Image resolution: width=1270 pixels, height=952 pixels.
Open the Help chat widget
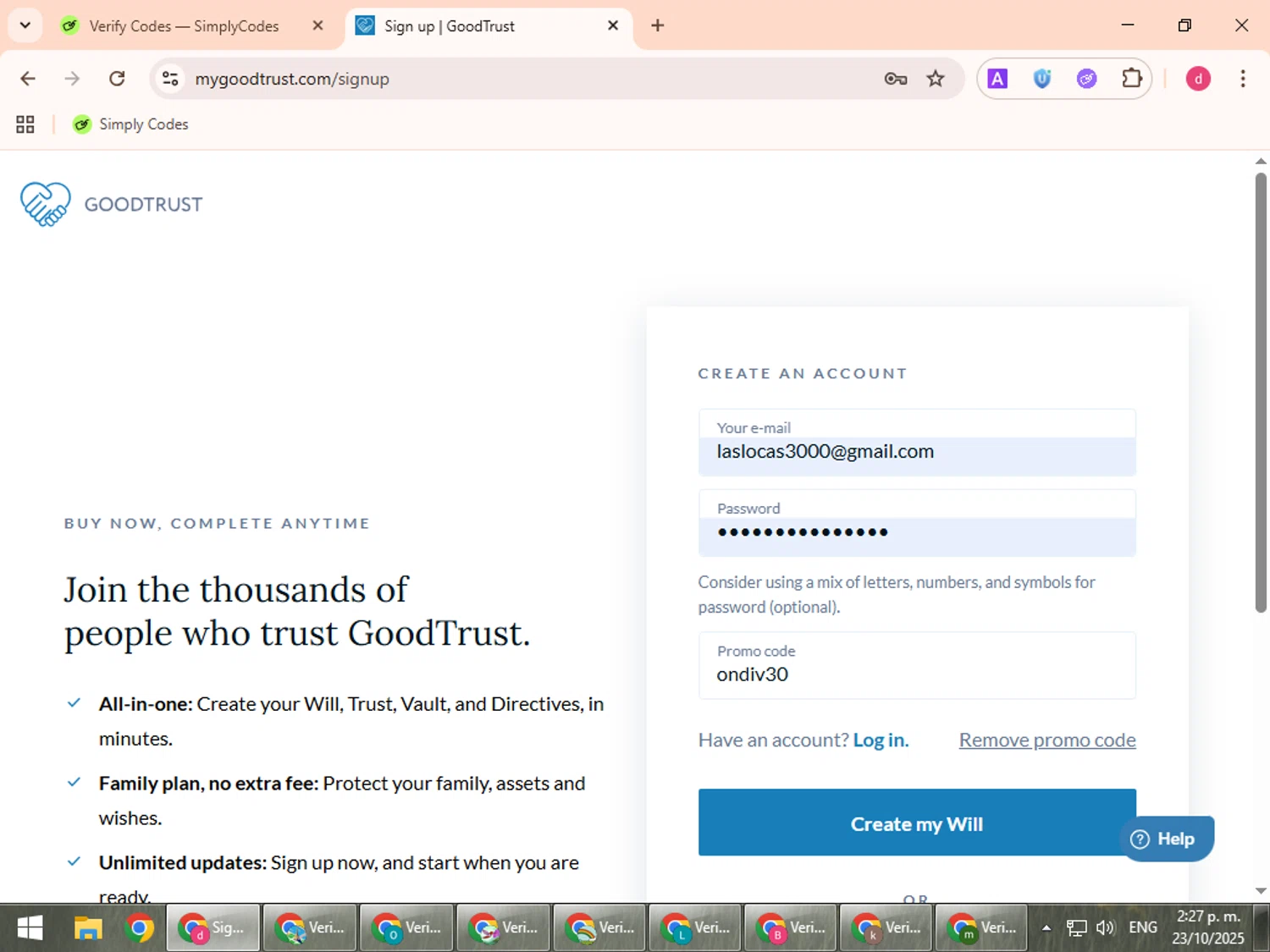tap(1167, 839)
